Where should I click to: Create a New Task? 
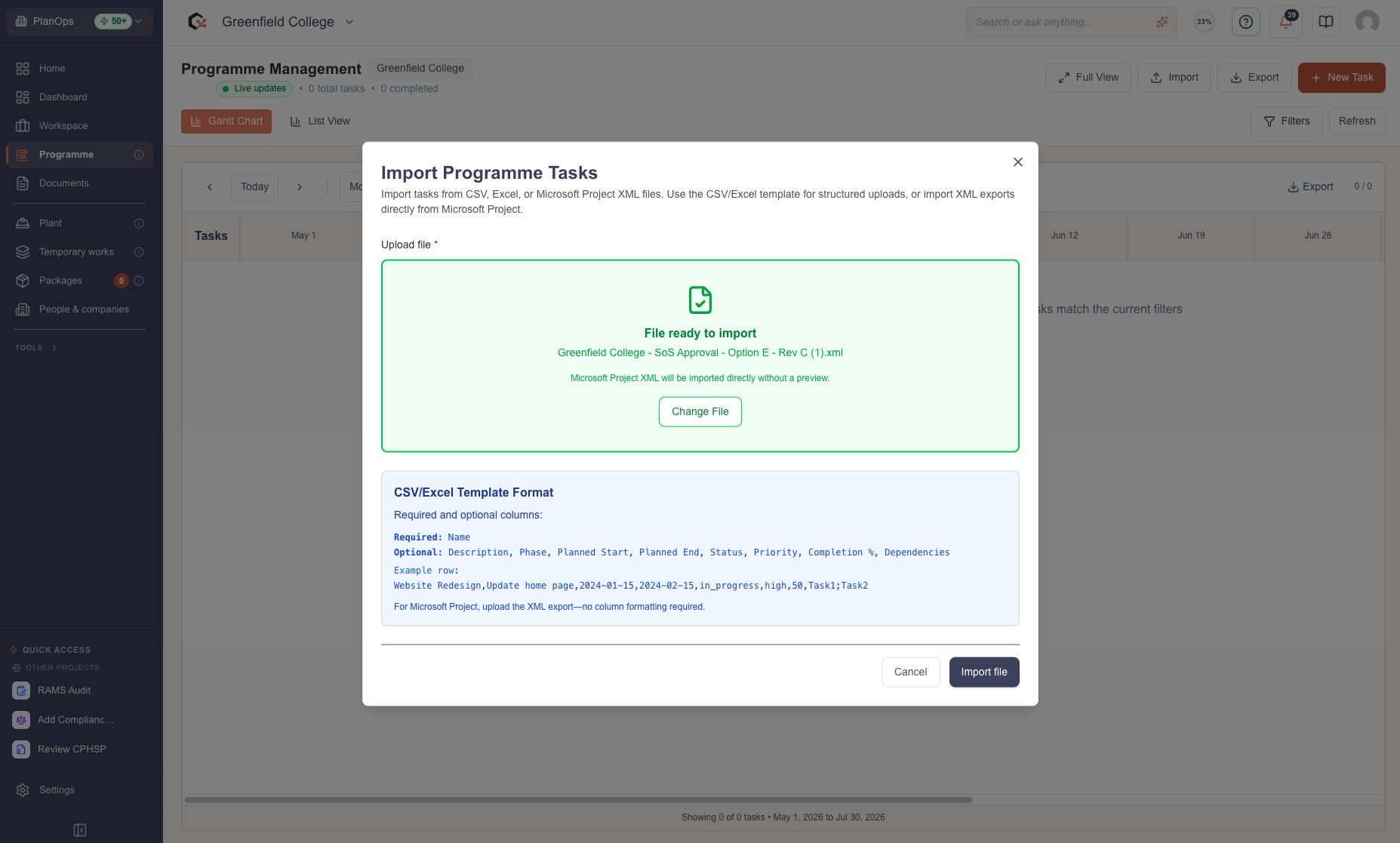[1342, 78]
